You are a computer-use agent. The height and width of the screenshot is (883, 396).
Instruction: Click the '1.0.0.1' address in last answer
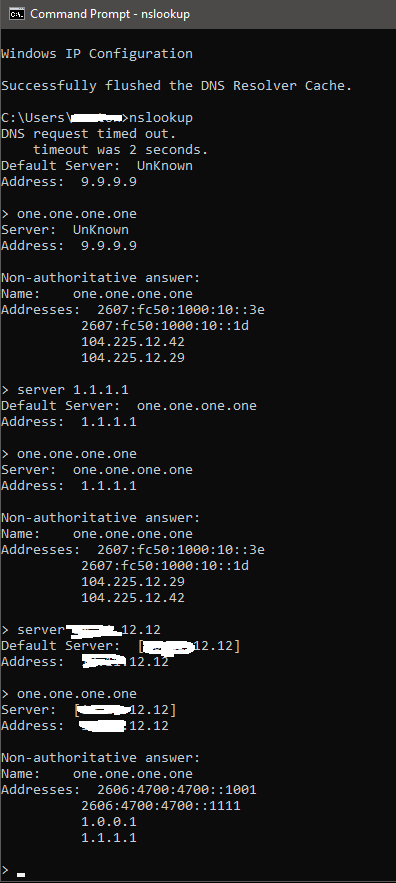[x=109, y=822]
